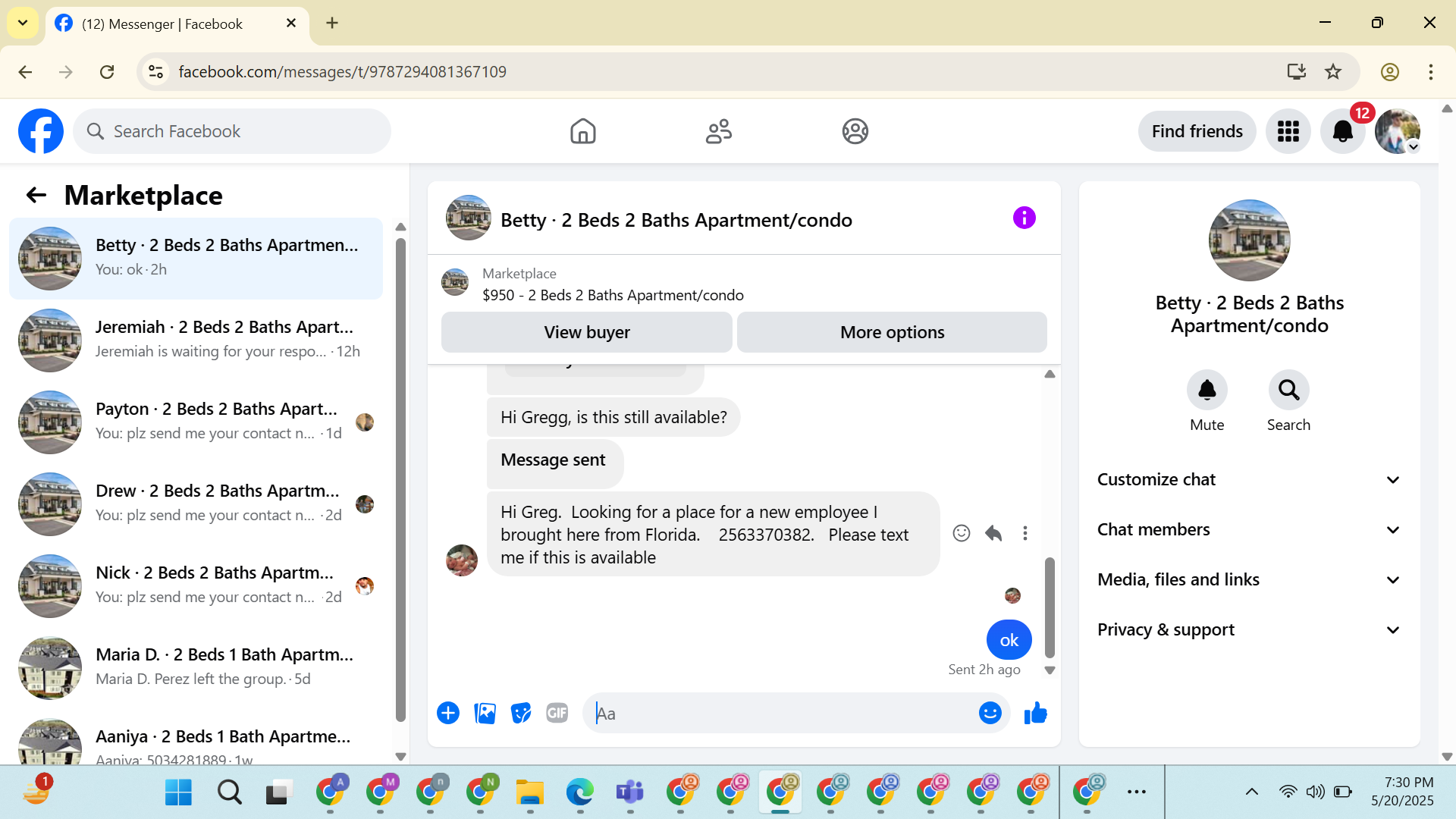
Task: Open the Facebook Home tab
Action: tap(582, 132)
